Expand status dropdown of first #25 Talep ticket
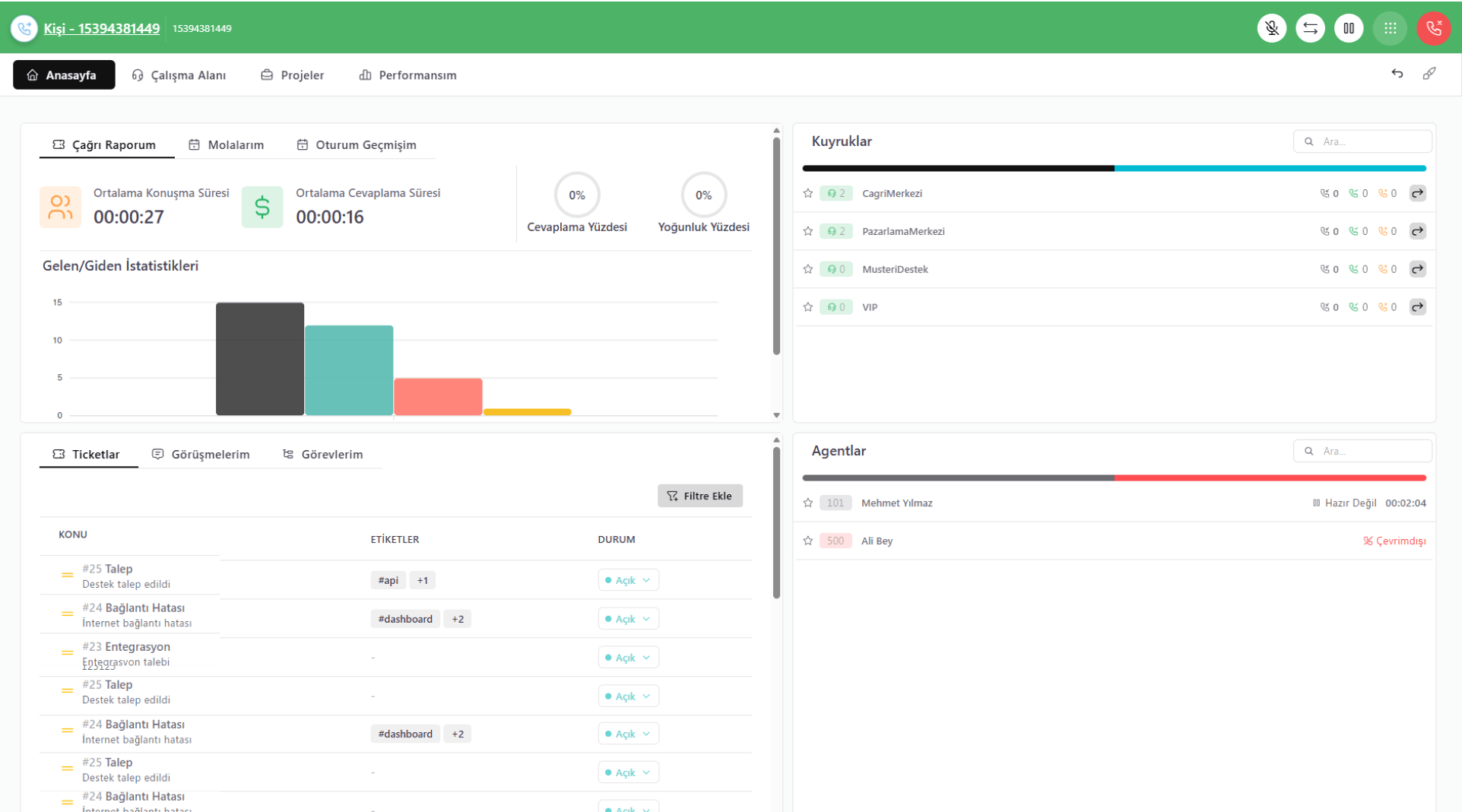 [x=628, y=580]
